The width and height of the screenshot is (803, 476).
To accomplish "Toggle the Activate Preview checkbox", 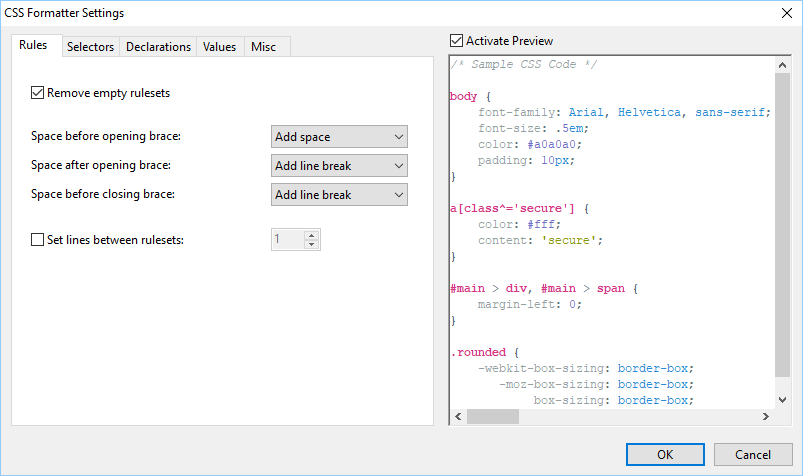I will pyautogui.click(x=458, y=41).
